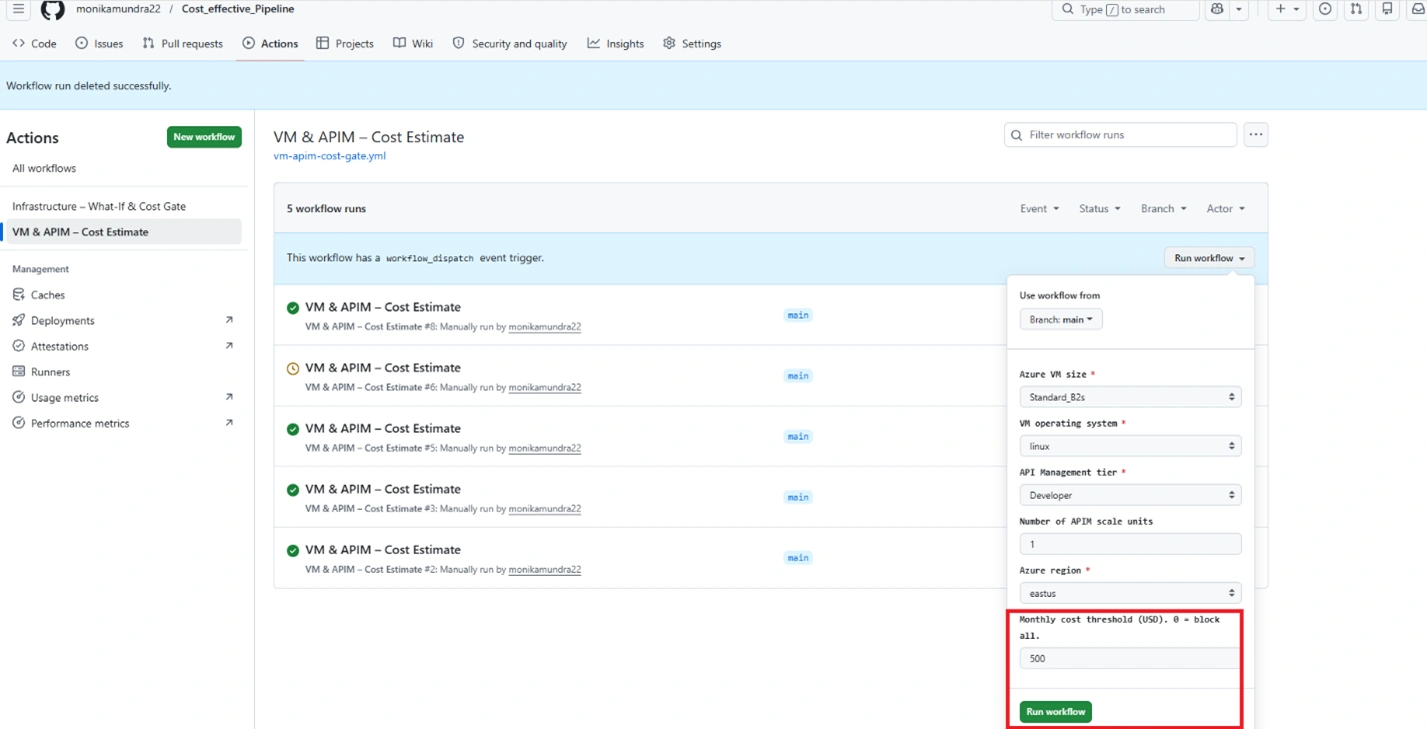
Task: Expand the Actor filter dropdown
Action: pos(1225,209)
